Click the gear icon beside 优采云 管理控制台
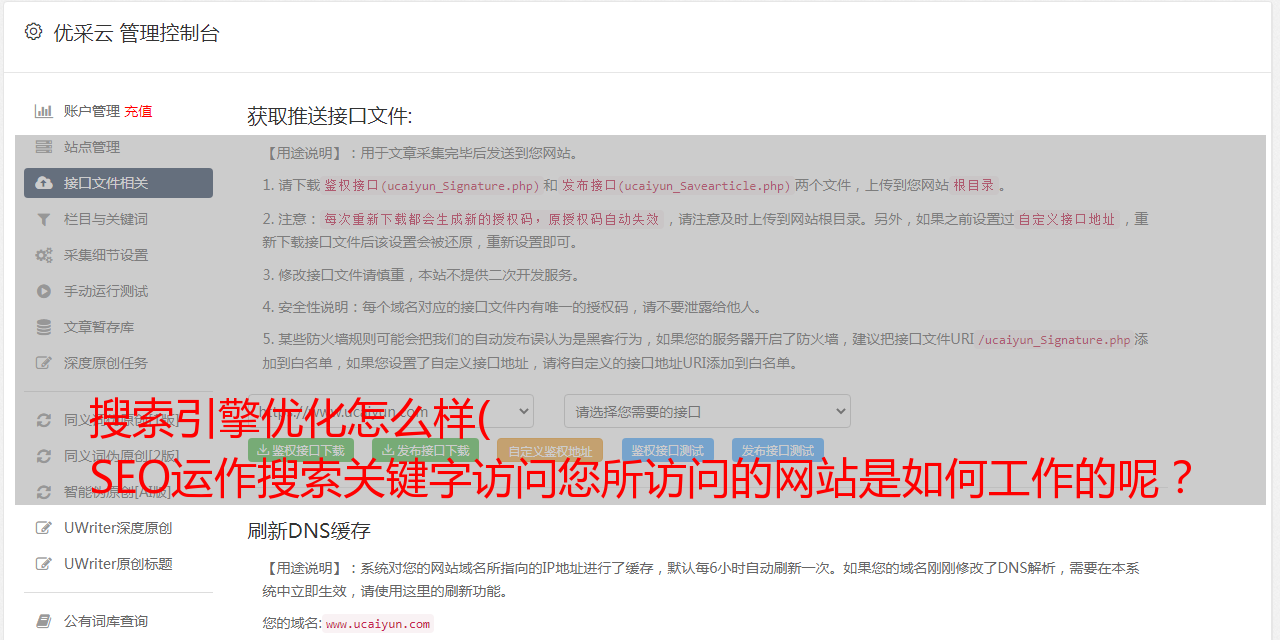 click(x=33, y=32)
